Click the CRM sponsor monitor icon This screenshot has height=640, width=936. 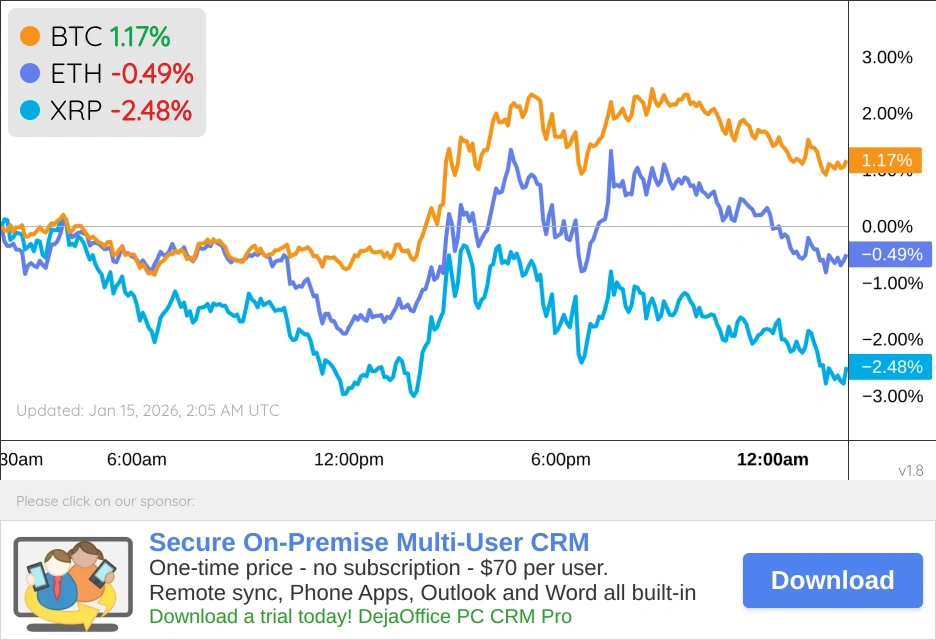[x=72, y=582]
